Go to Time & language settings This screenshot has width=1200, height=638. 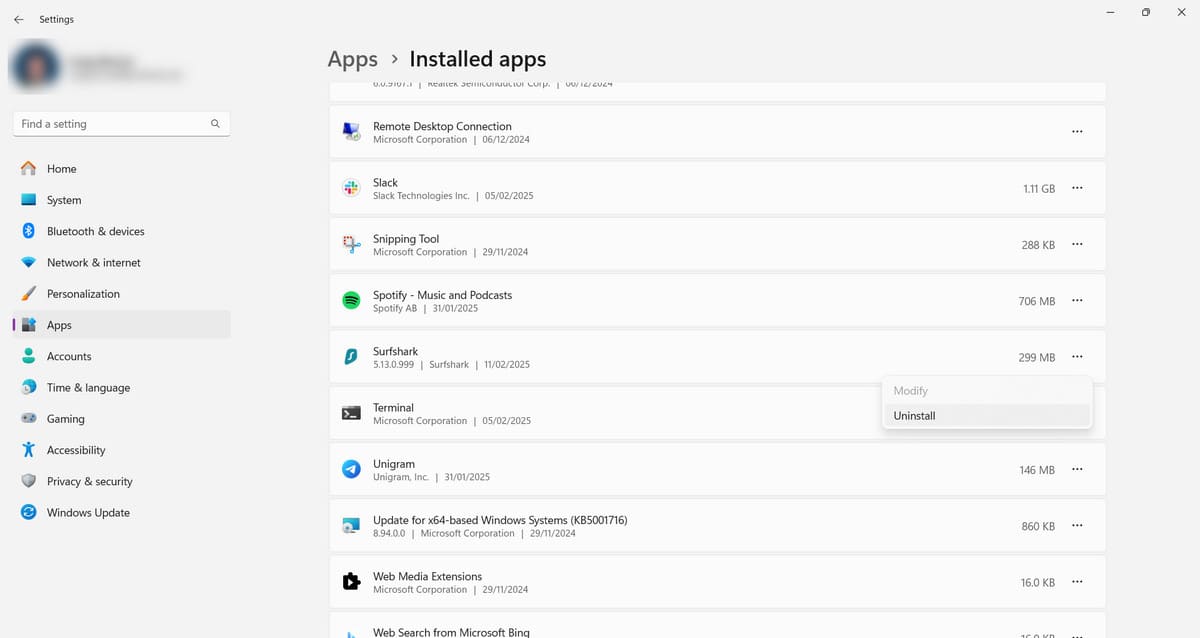121,387
